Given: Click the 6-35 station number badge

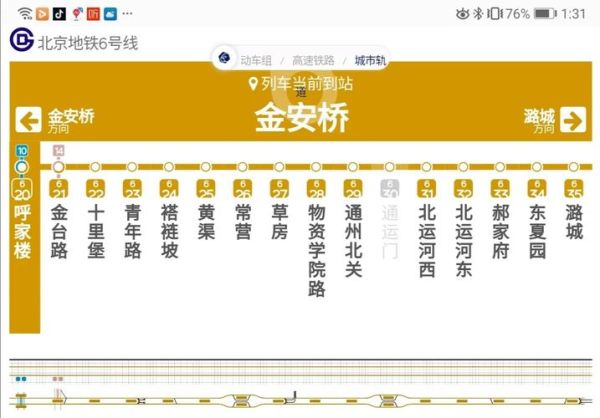Looking at the screenshot, I should [x=573, y=189].
